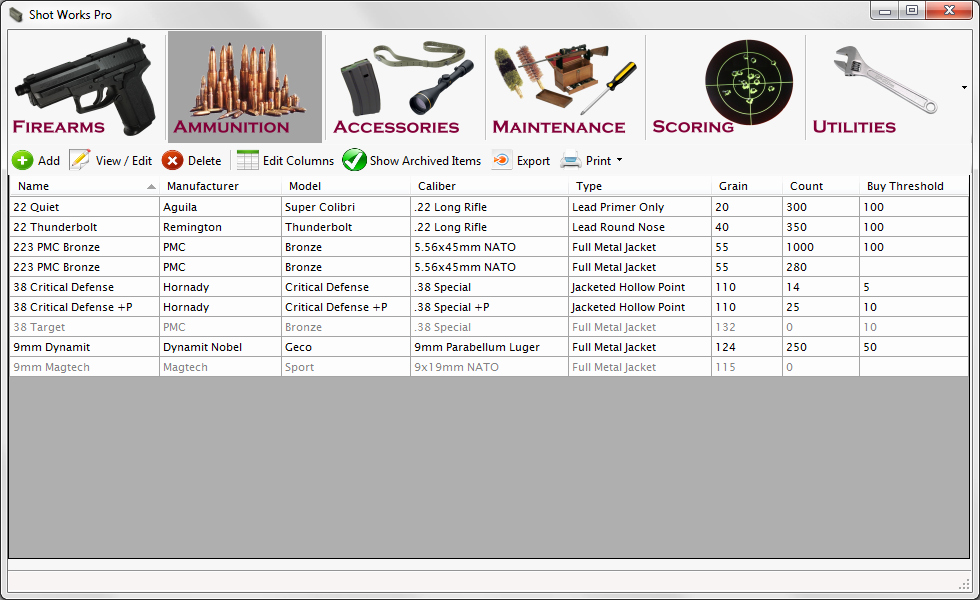This screenshot has width=980, height=600.
Task: Select the archived 9mm Magtech row
Action: click(x=489, y=367)
